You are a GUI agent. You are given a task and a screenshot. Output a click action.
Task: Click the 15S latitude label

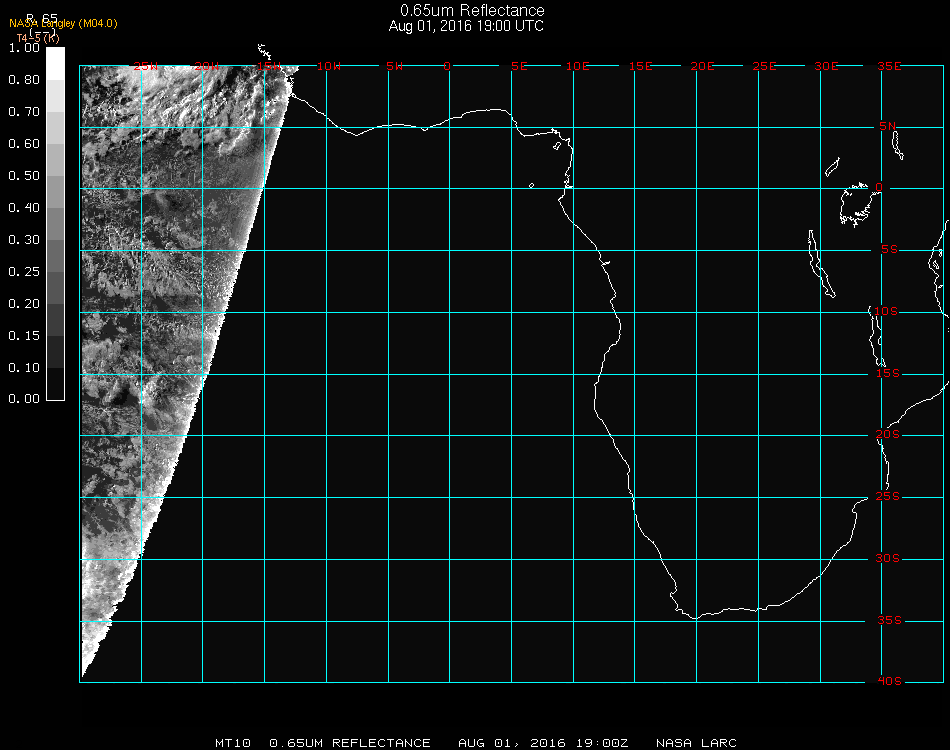[888, 373]
